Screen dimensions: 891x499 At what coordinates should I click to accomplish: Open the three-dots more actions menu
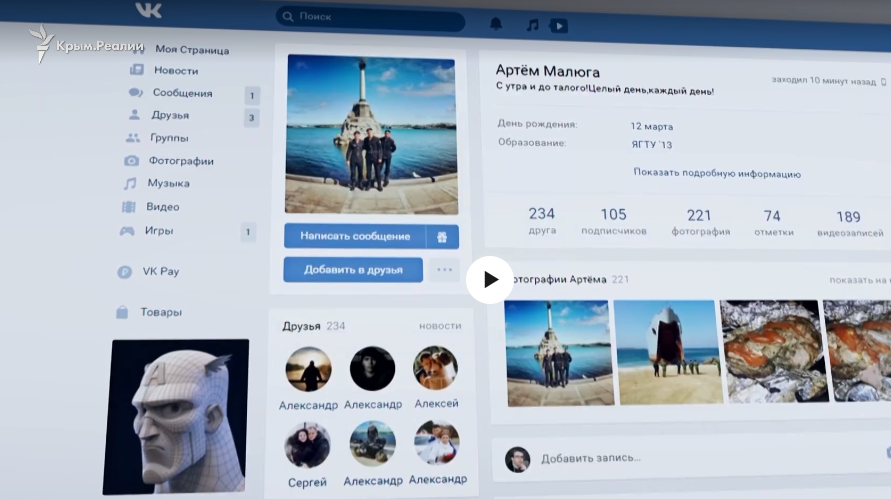(444, 270)
